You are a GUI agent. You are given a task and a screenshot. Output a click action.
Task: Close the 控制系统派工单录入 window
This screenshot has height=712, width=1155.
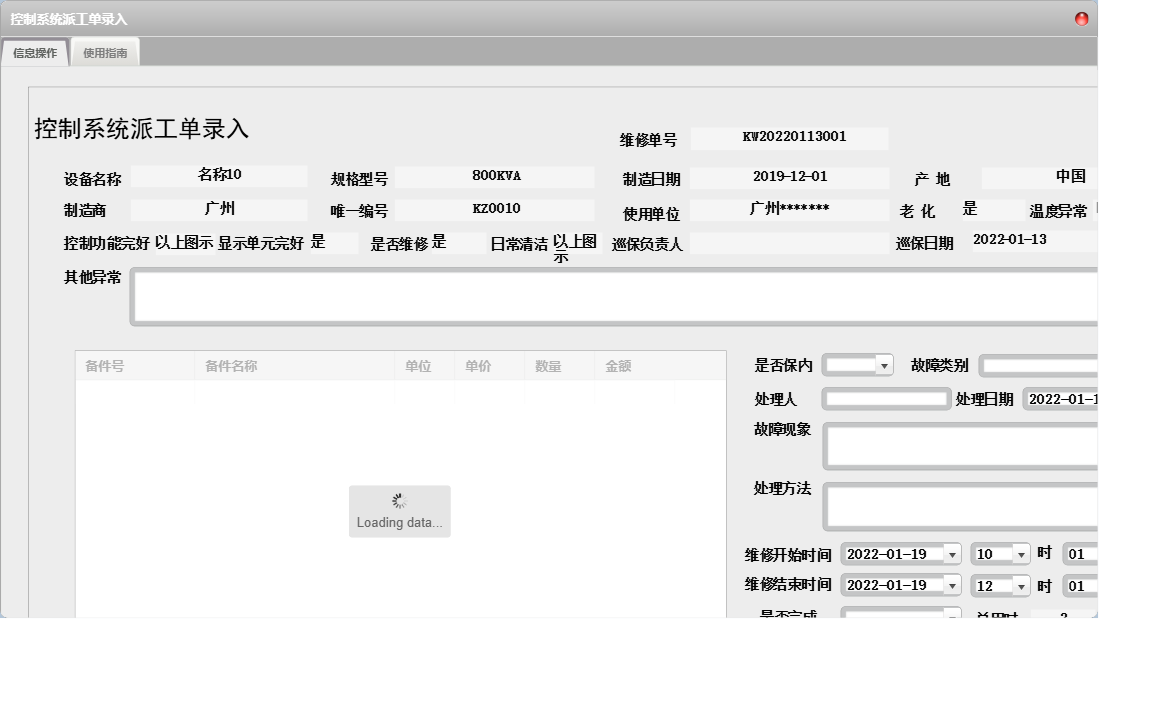click(1081, 19)
